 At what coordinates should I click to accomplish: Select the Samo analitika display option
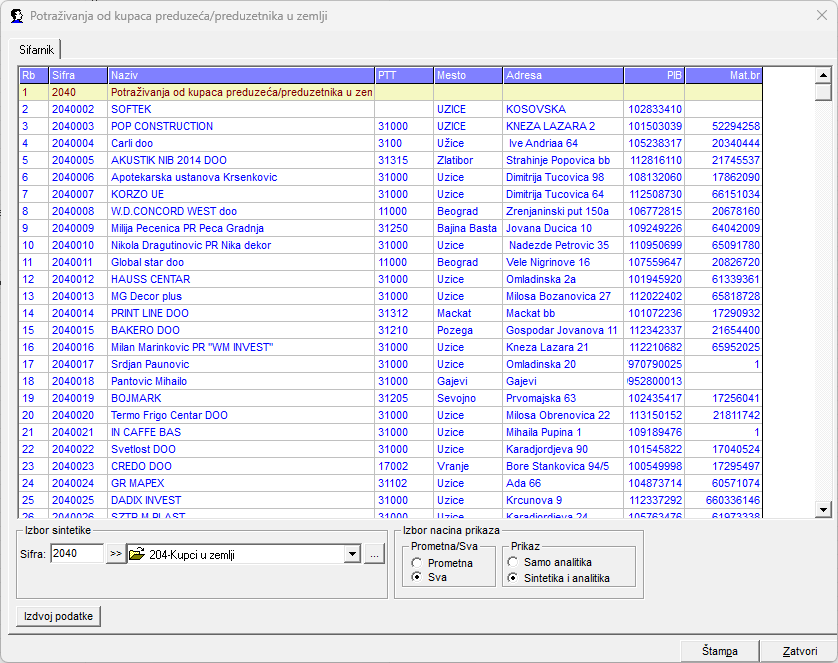[x=514, y=563]
